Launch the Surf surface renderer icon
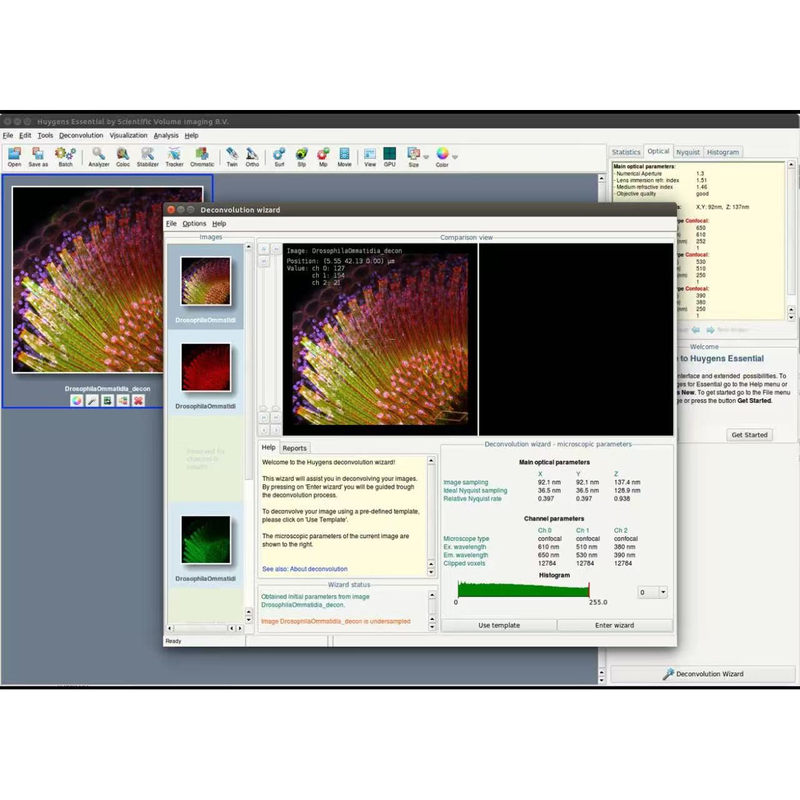 279,157
